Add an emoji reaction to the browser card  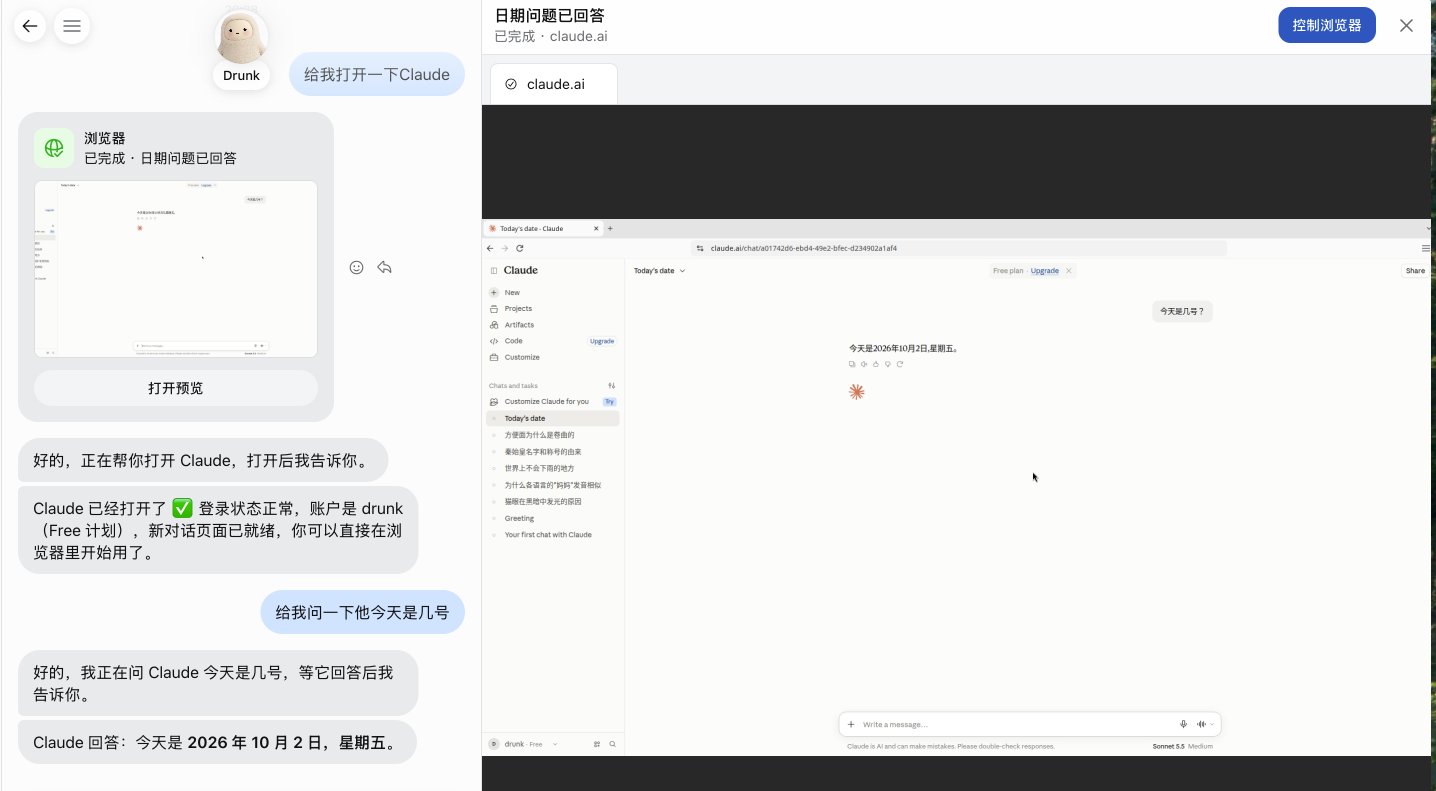[x=356, y=267]
